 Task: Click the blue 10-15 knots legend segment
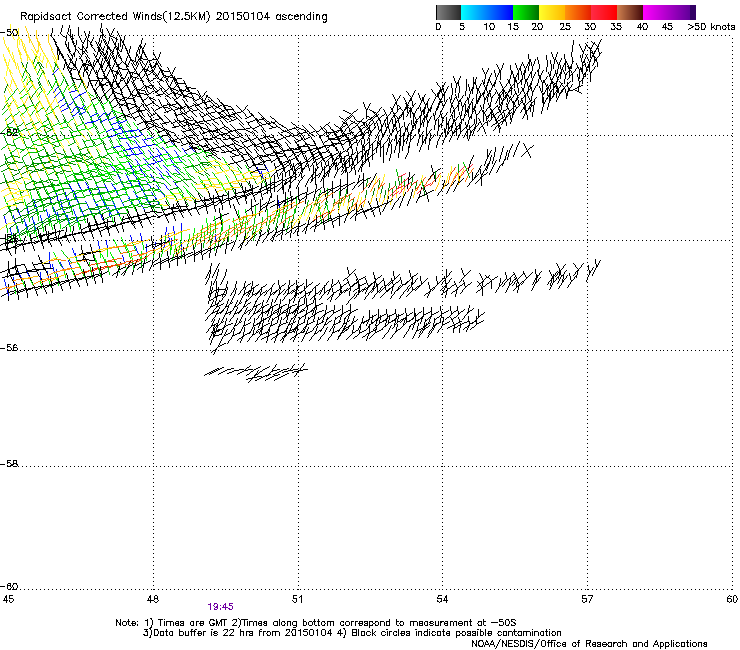500,12
